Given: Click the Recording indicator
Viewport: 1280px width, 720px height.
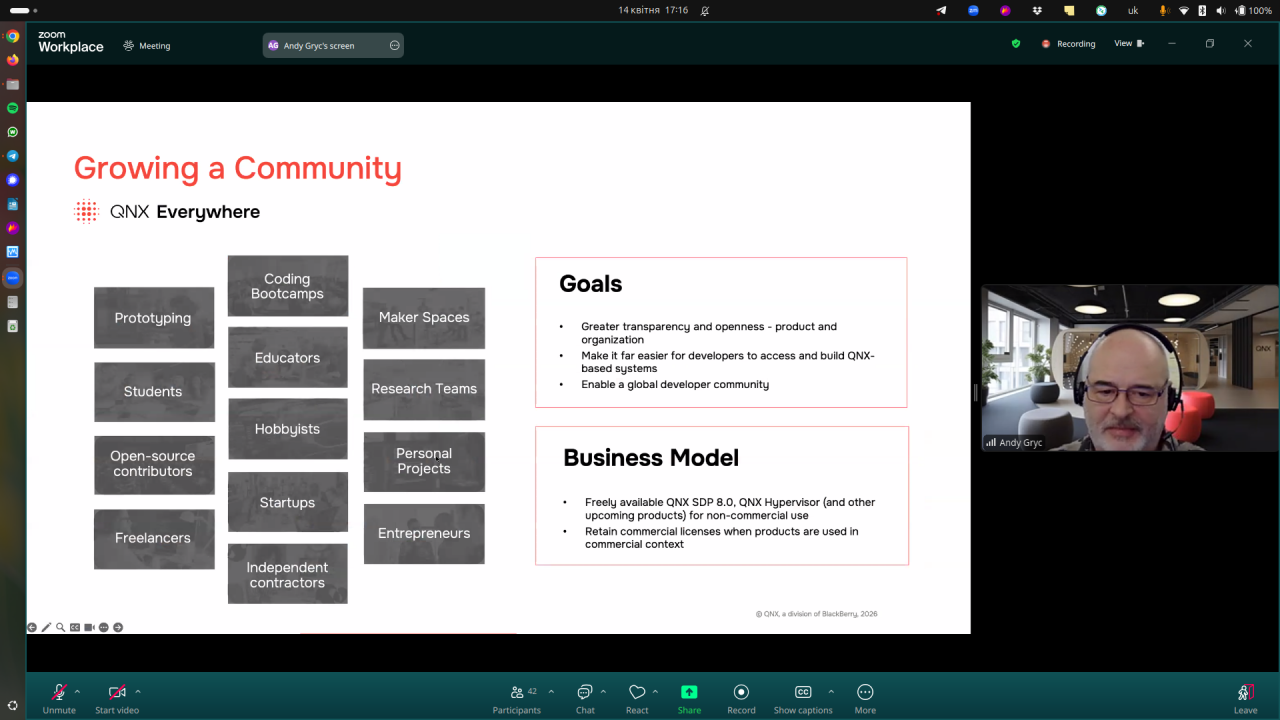Looking at the screenshot, I should click(x=1068, y=44).
